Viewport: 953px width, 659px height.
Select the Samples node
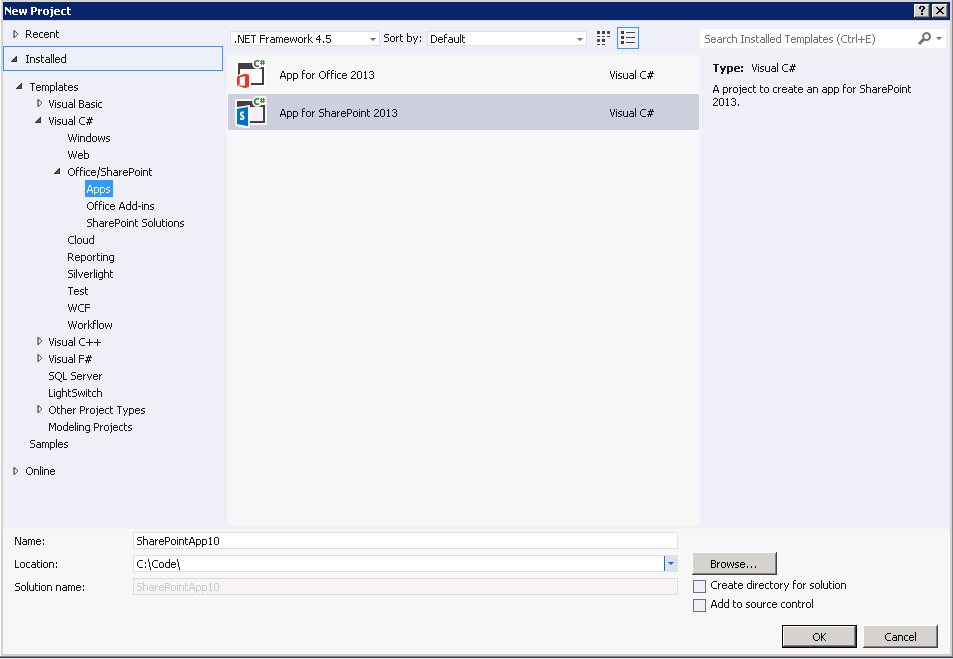[x=49, y=444]
